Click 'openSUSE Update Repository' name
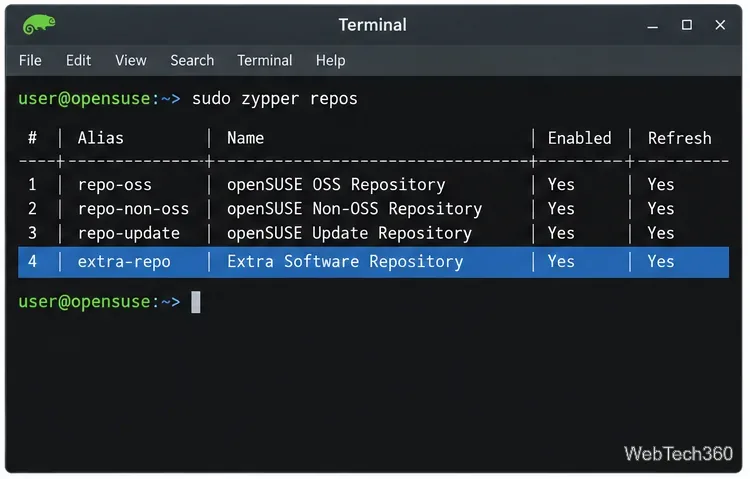Screen dimensions: 750x479 (x=349, y=234)
